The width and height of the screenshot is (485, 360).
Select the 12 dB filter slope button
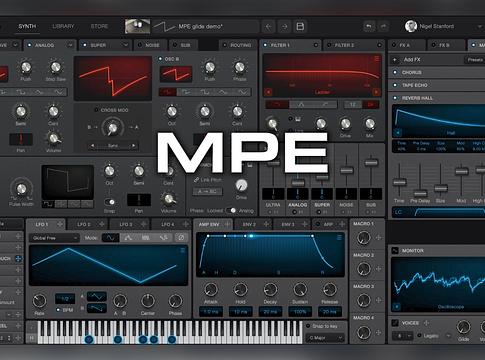pos(352,105)
